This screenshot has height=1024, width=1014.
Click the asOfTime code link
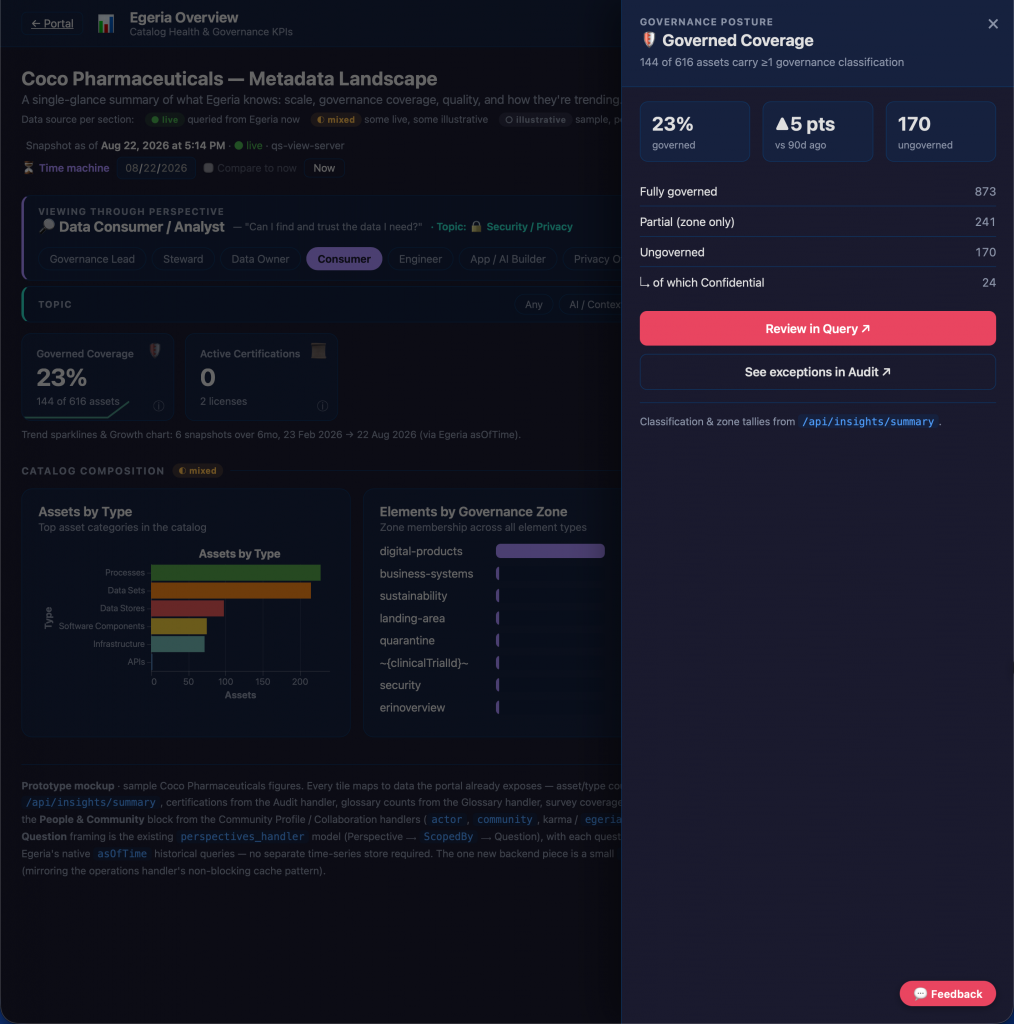122,854
